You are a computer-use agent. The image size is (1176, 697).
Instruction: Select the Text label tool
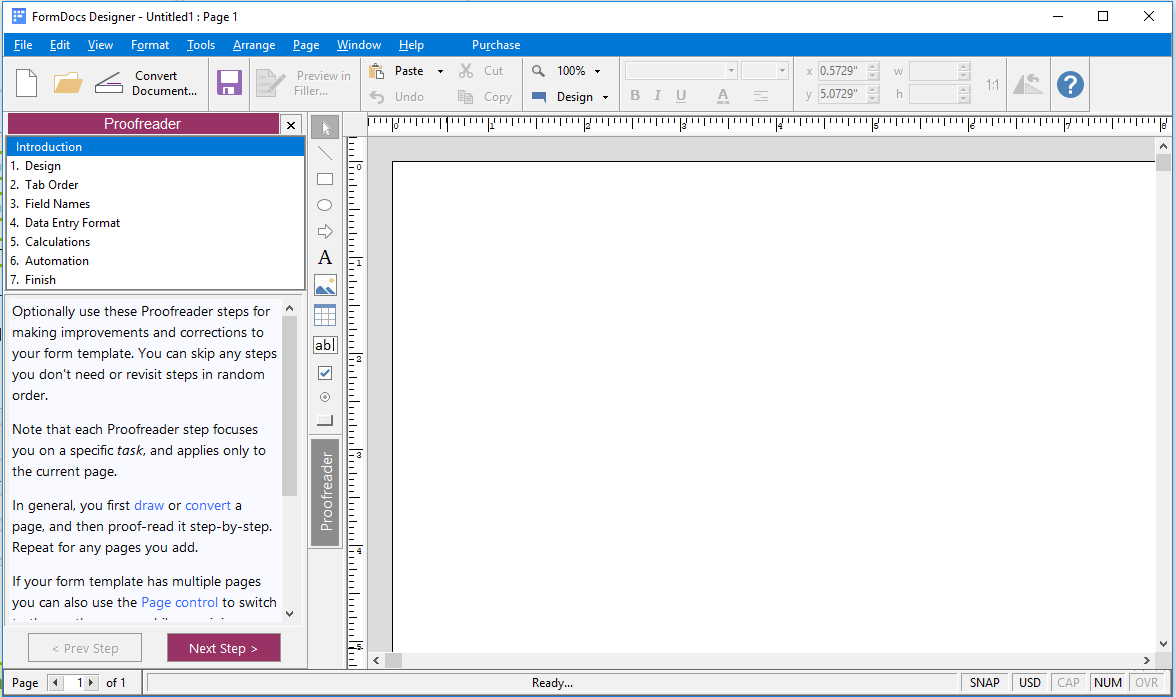325,257
